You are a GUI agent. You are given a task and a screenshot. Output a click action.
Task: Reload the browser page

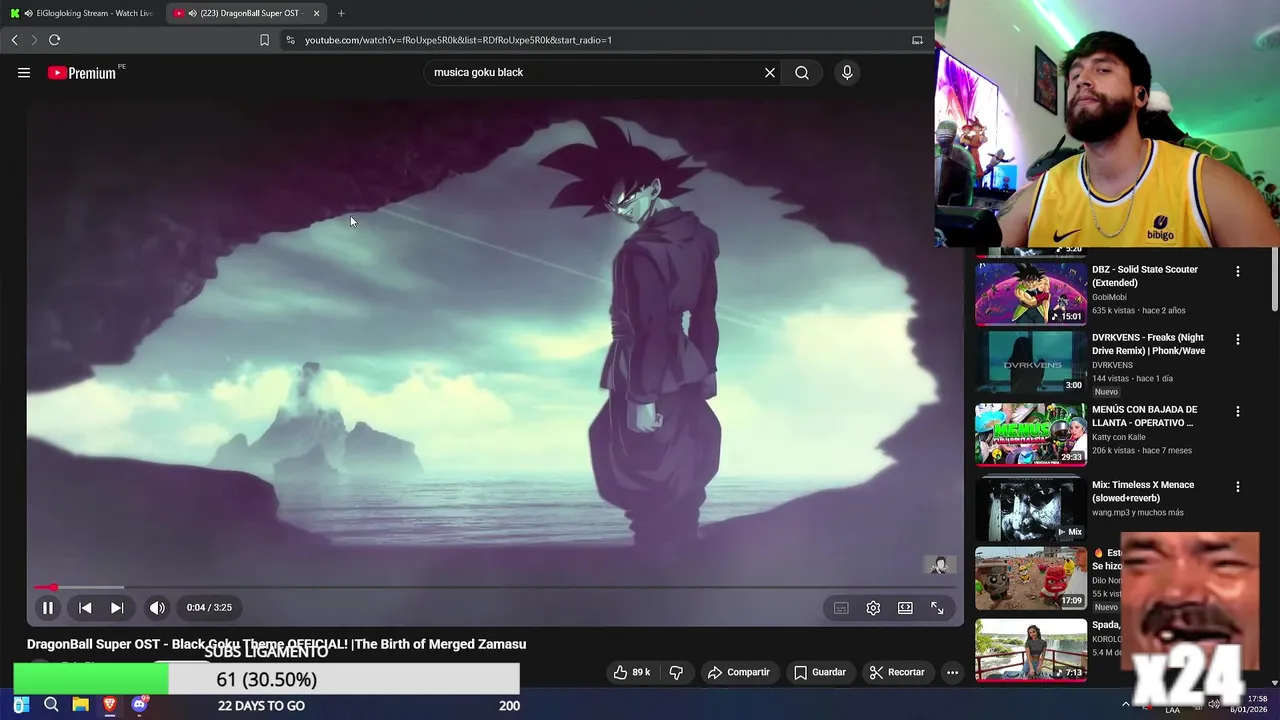54,40
